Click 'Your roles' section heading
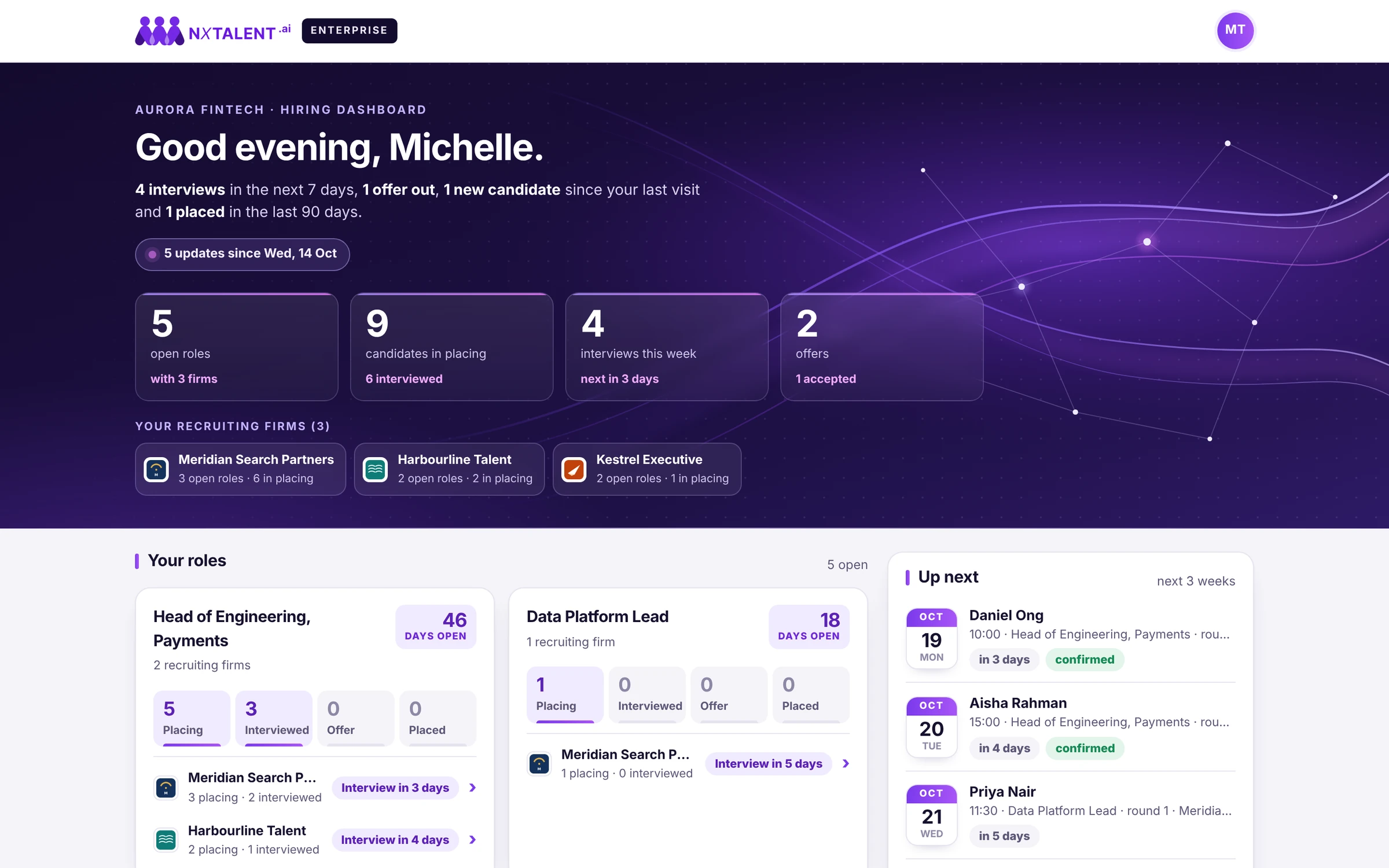This screenshot has width=1389, height=868. click(187, 561)
